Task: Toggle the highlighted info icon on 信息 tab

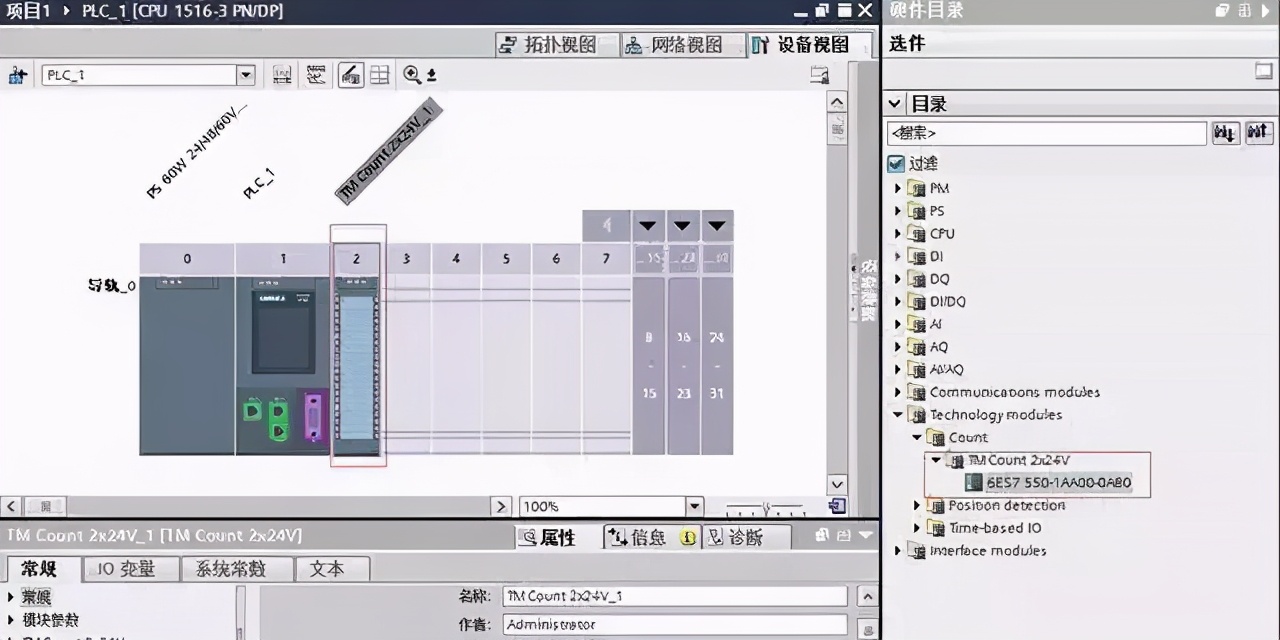Action: 688,537
